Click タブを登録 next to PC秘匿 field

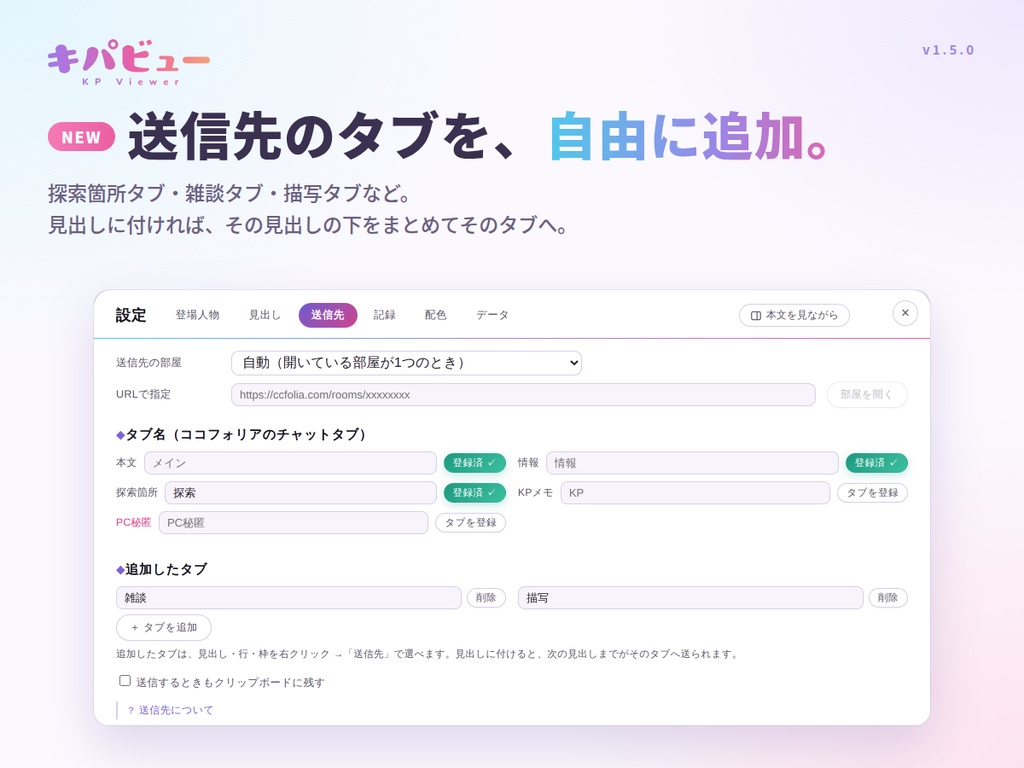470,523
